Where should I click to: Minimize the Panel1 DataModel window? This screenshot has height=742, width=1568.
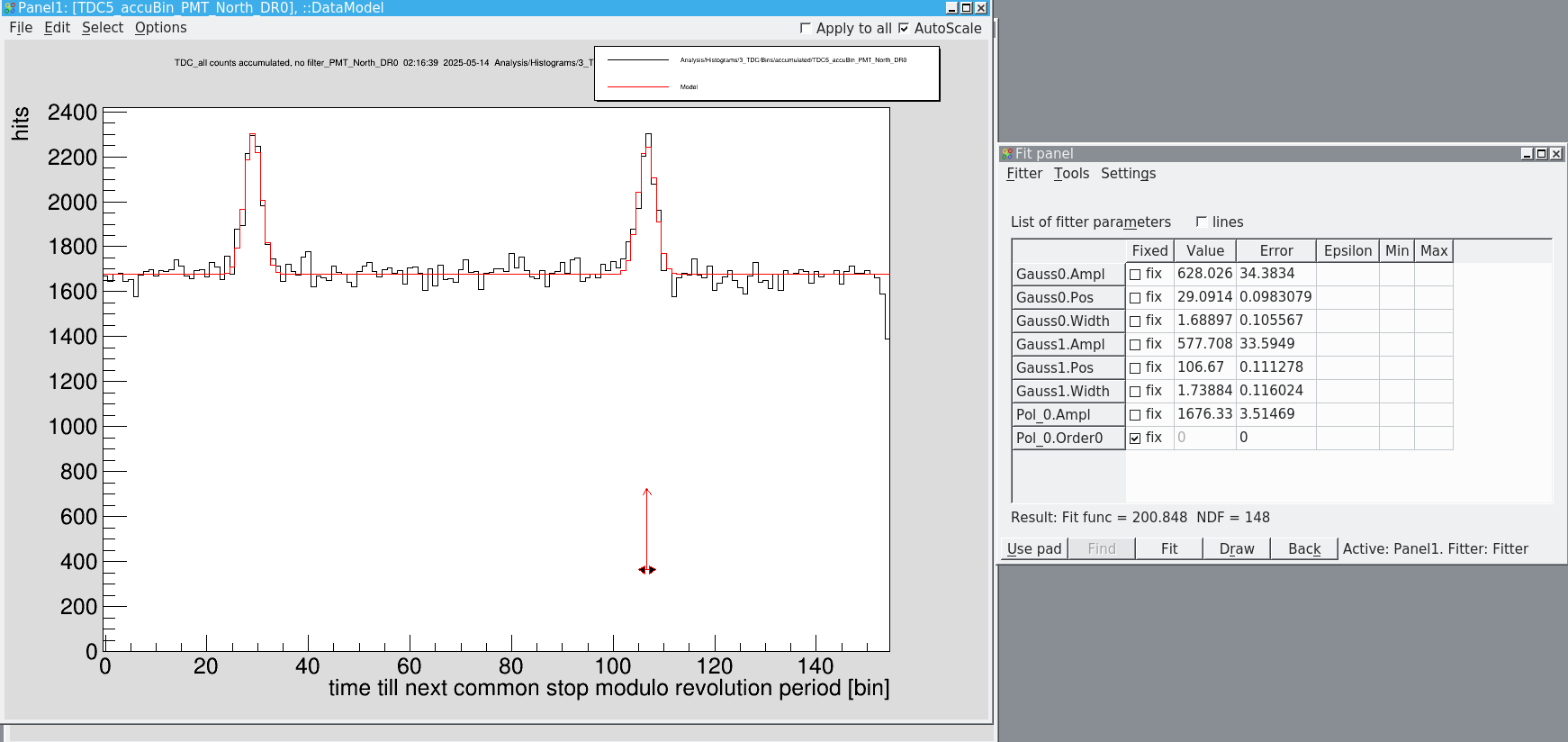pyautogui.click(x=952, y=8)
